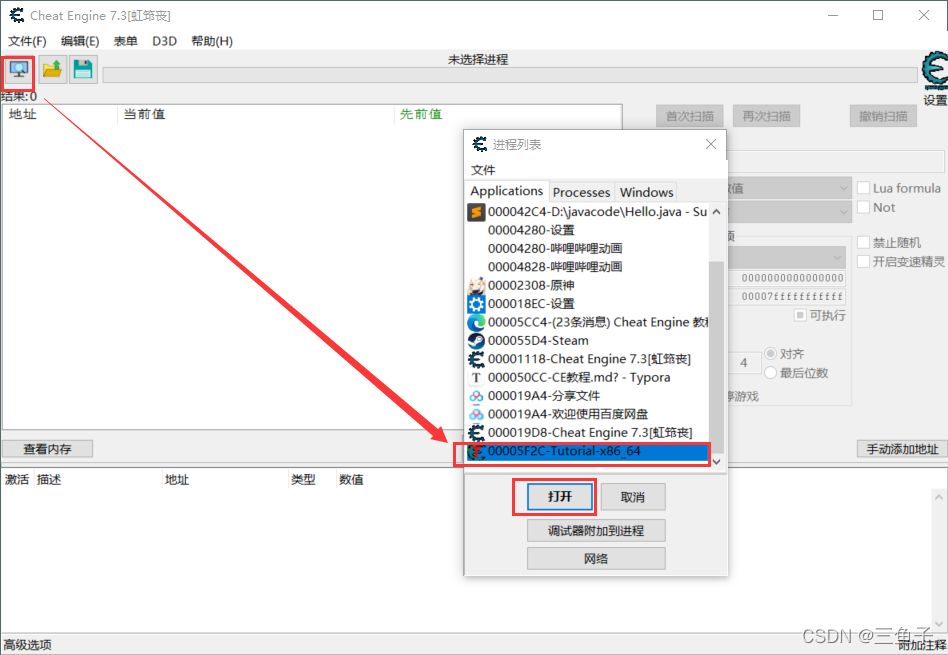Select the 00004828-哔哩哔哩动画 row
The height and width of the screenshot is (655, 948).
point(588,267)
